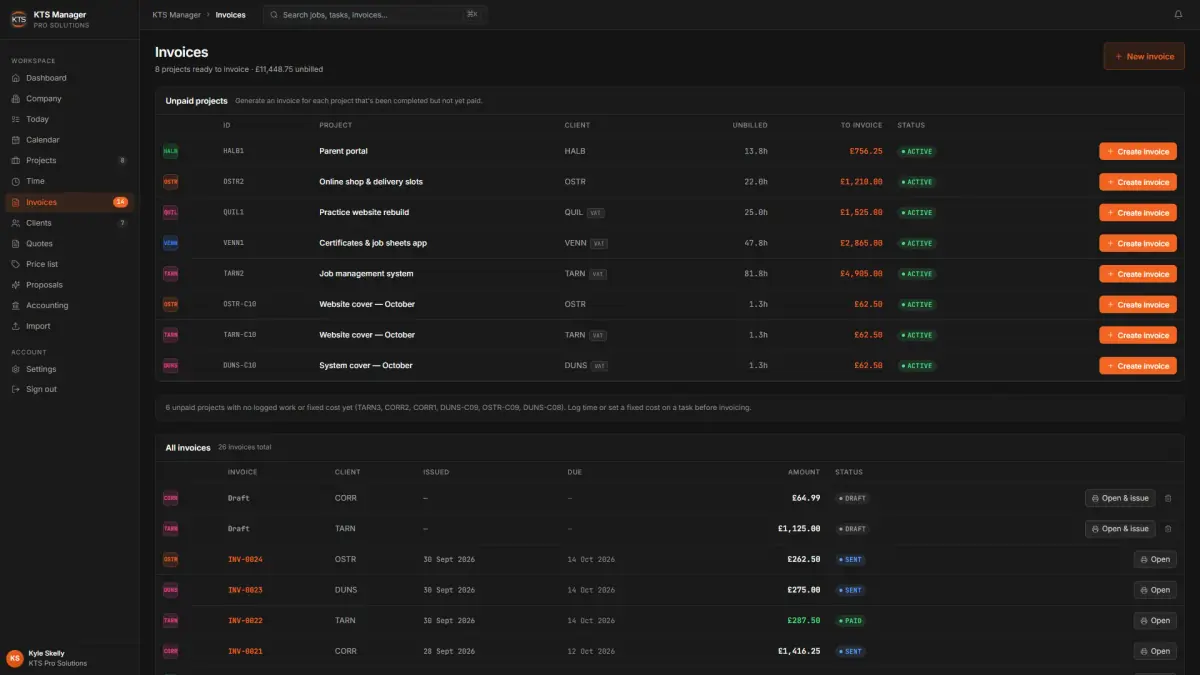1200x675 pixels.
Task: Click the KTS logo icon in sidebar
Action: (x=18, y=19)
